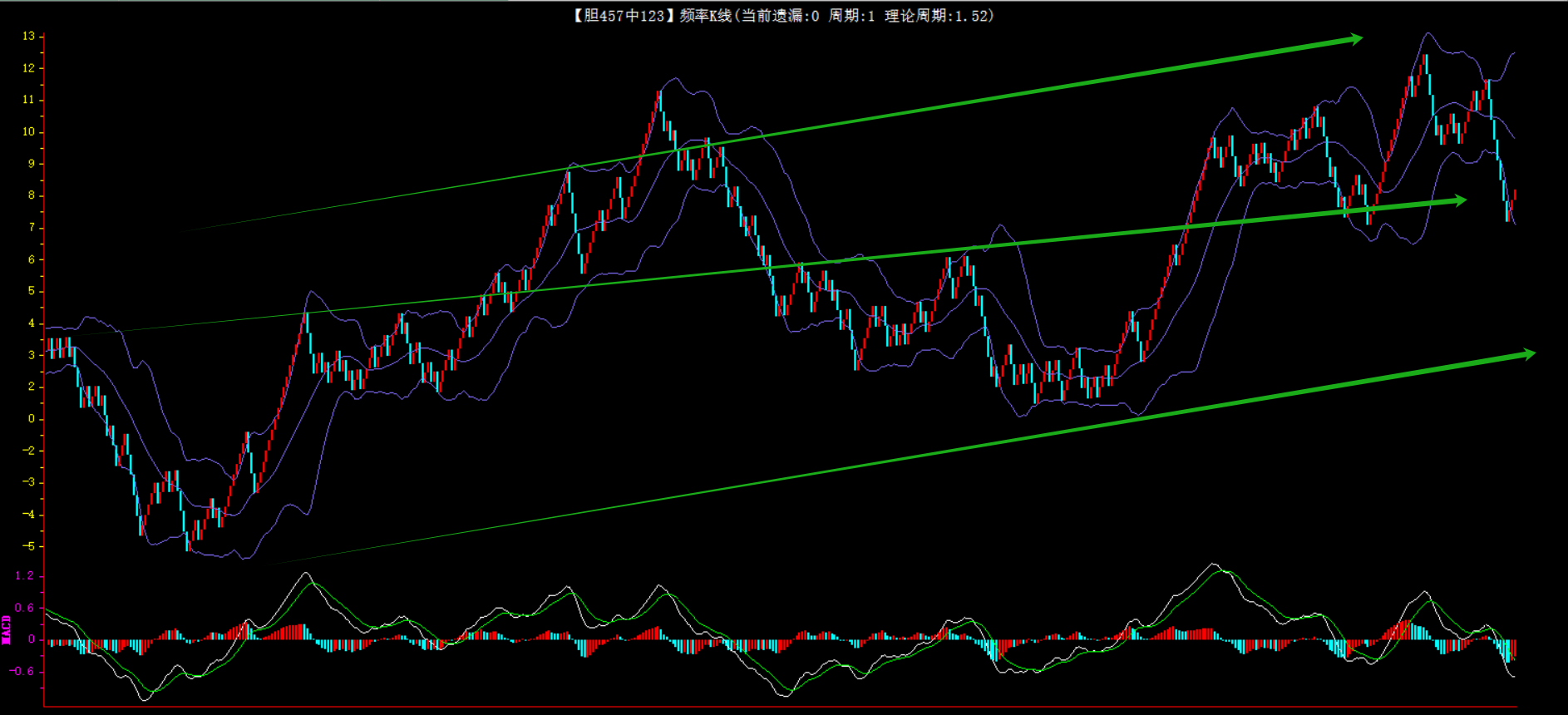Click the middle green trendline arrowhead
Viewport: 1568px width, 715px height.
tap(1459, 200)
